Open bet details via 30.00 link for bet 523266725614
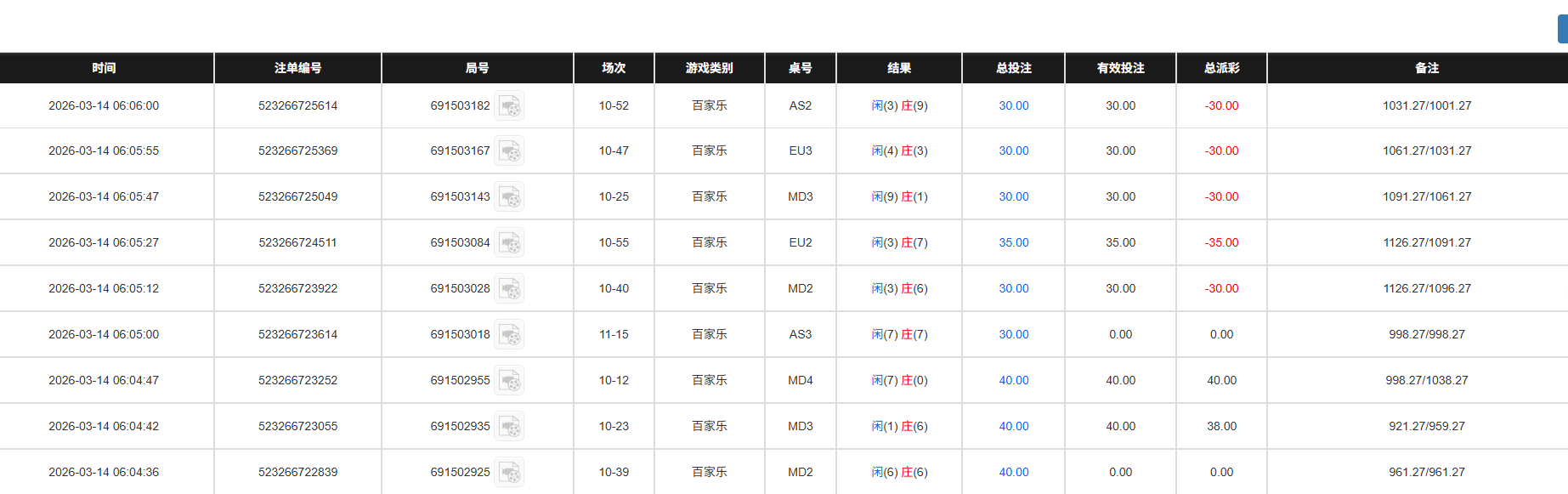Screen dimensions: 1568x494 tap(1013, 105)
